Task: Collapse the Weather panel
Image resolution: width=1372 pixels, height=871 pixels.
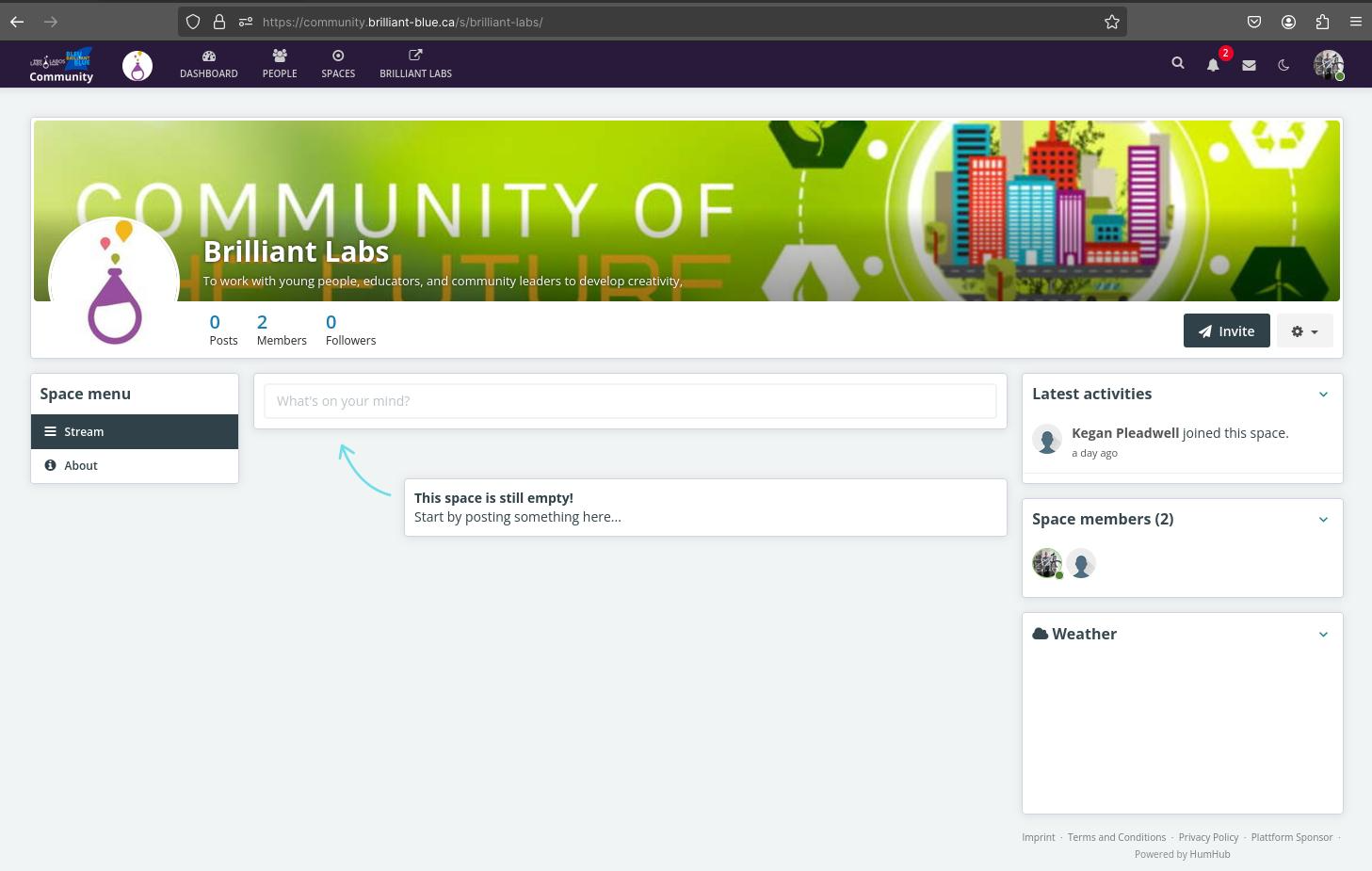Action: [1323, 635]
